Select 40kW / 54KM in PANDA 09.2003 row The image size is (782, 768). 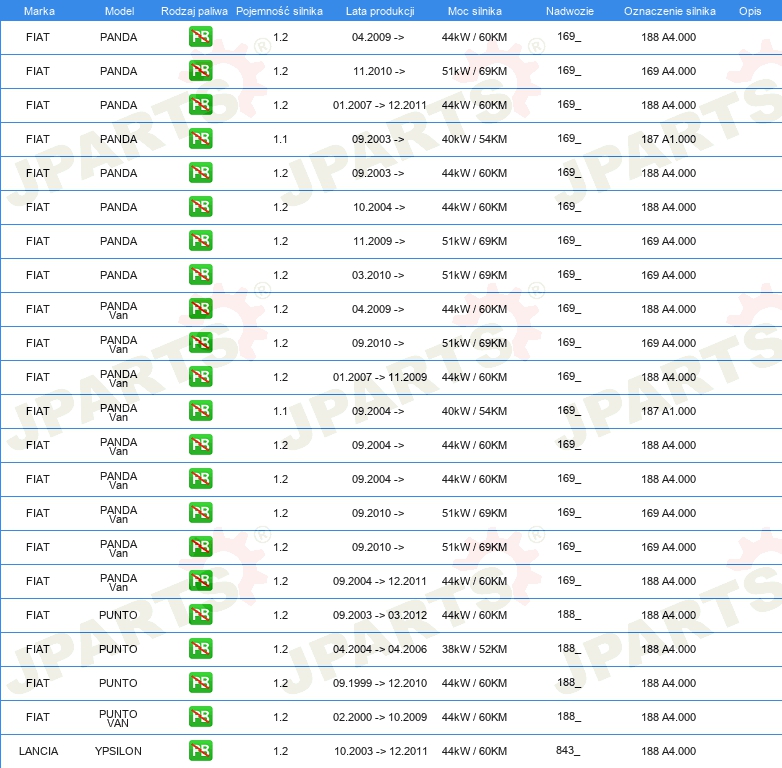(474, 139)
